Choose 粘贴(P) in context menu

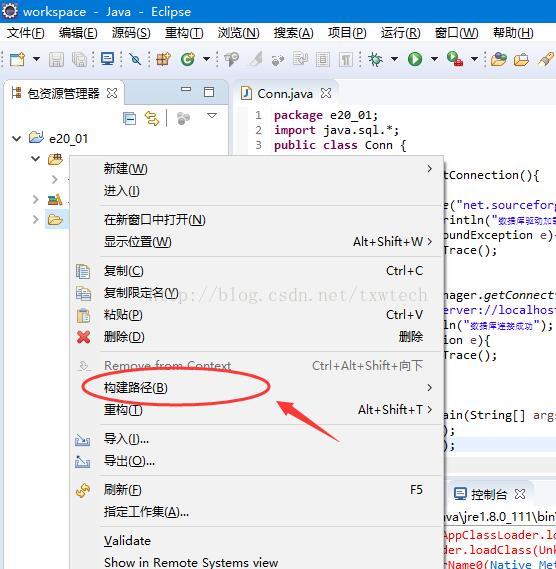(x=257, y=315)
